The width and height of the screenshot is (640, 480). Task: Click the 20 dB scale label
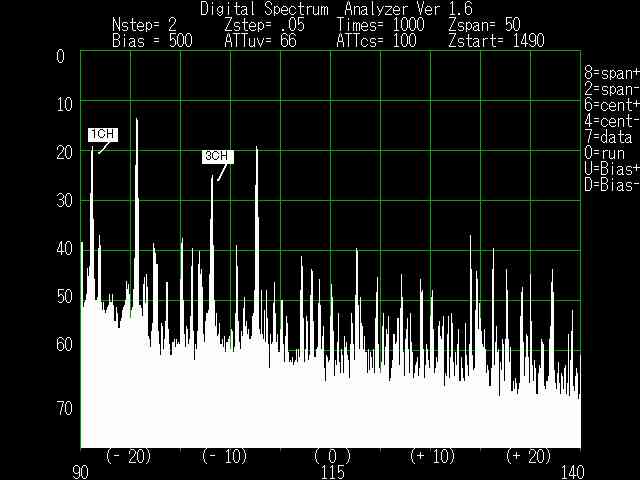pos(64,153)
